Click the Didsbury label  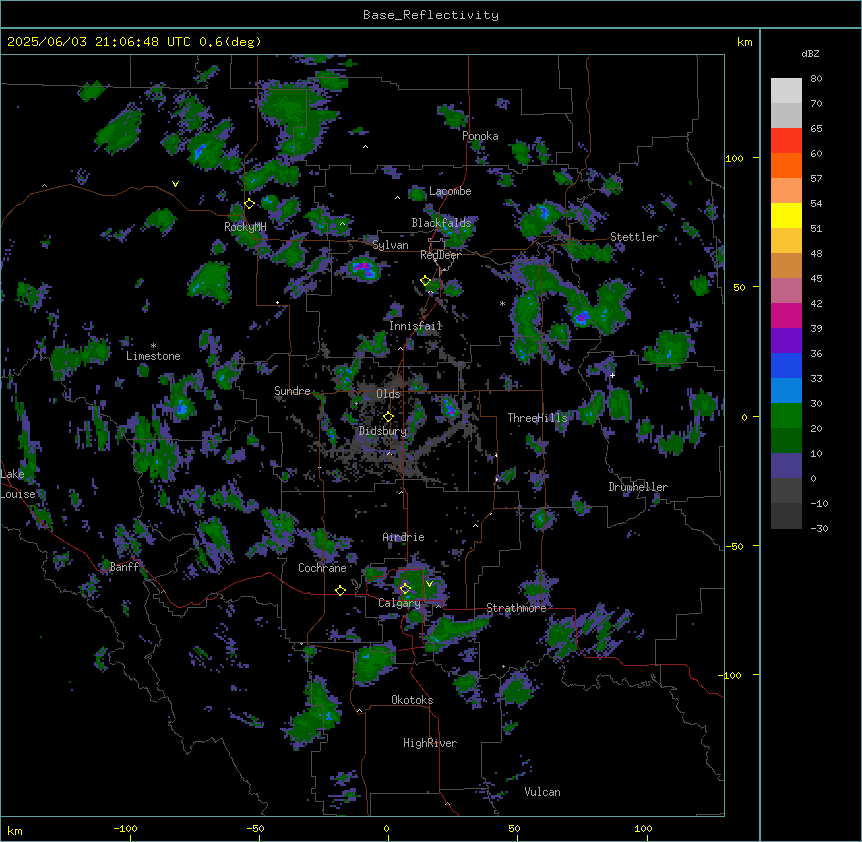(x=383, y=431)
